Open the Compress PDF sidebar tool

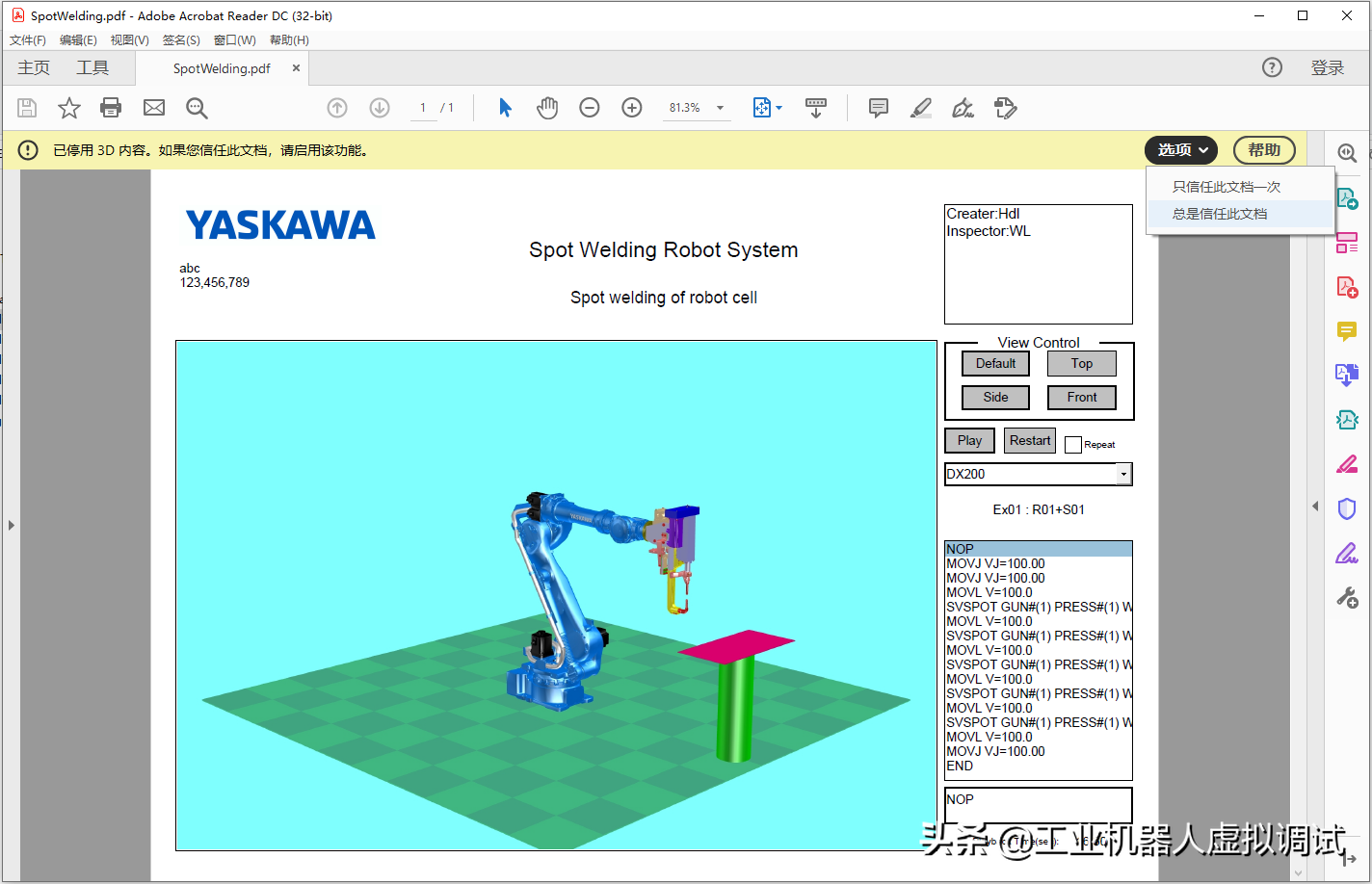(1347, 420)
